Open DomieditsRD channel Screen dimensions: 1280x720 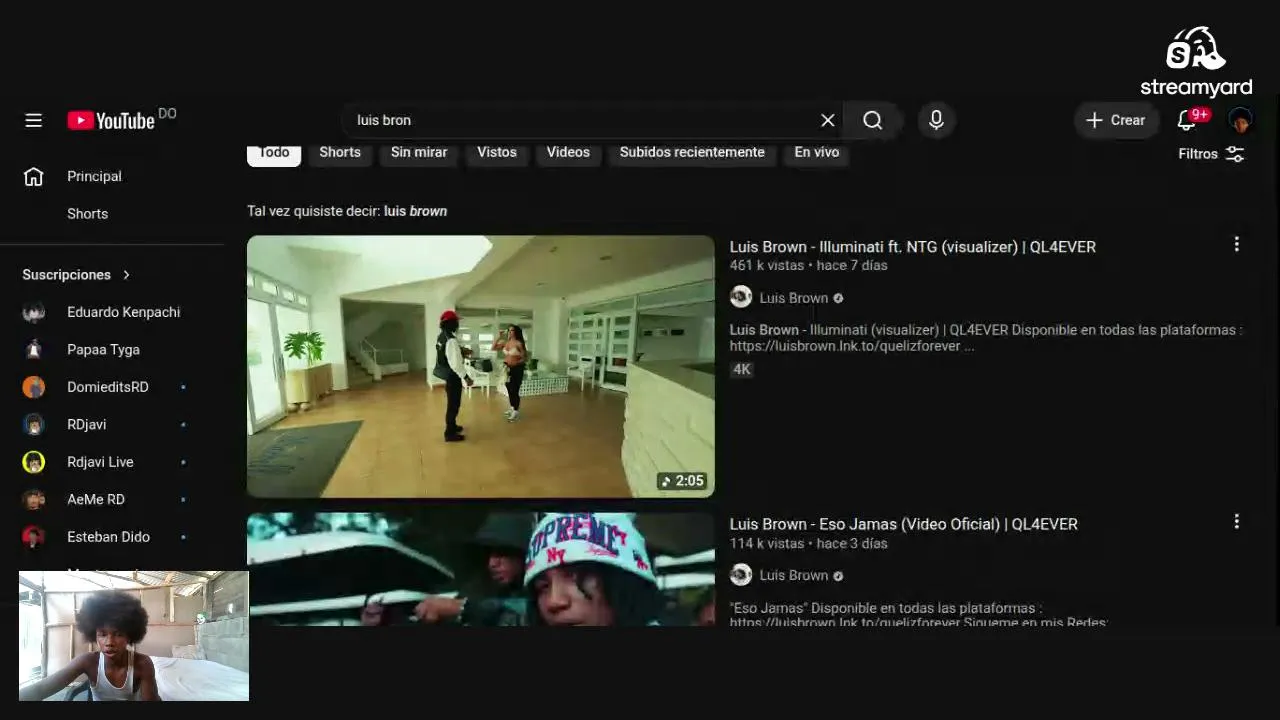click(x=112, y=387)
